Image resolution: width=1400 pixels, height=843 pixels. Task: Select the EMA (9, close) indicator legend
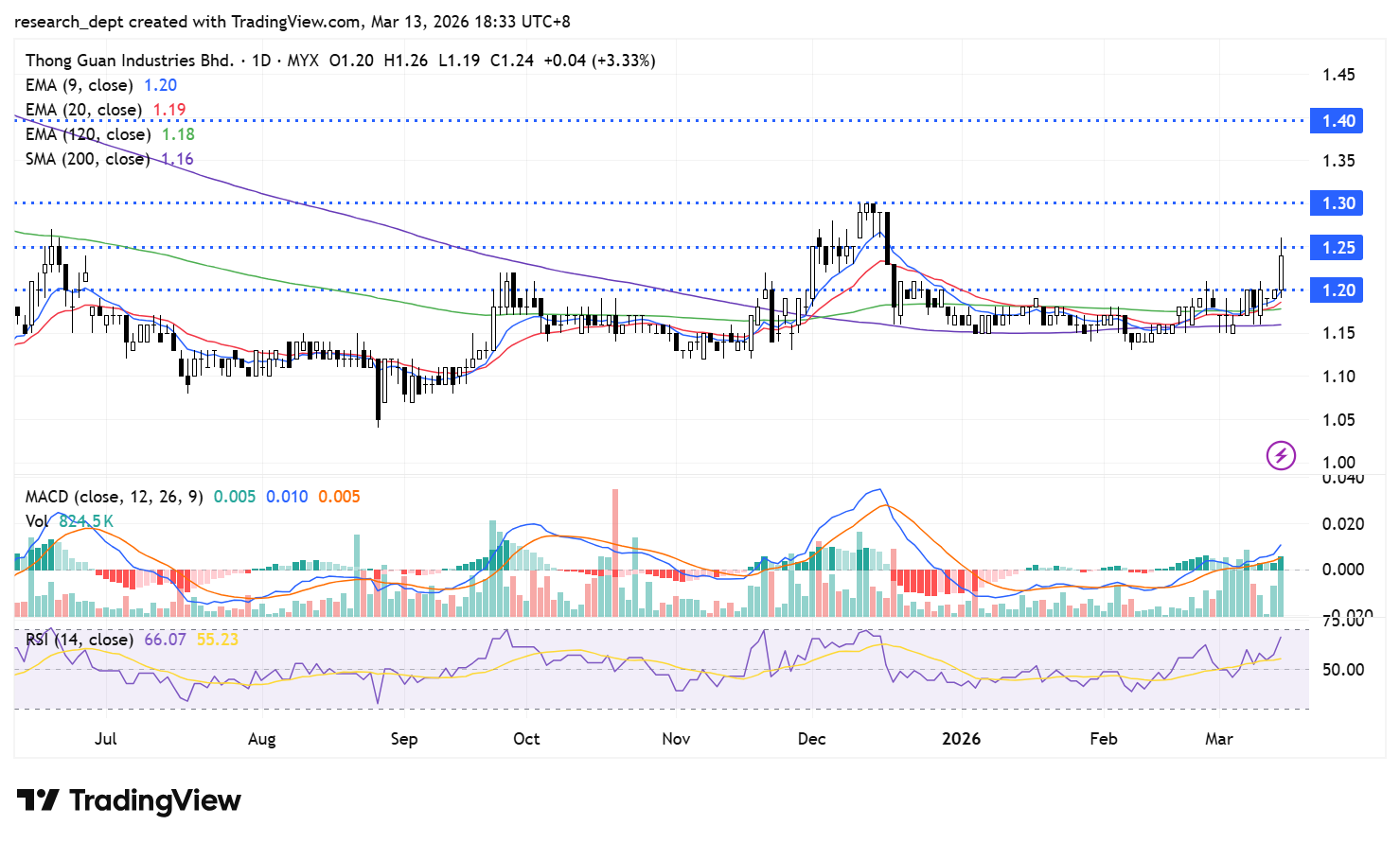coord(80,85)
